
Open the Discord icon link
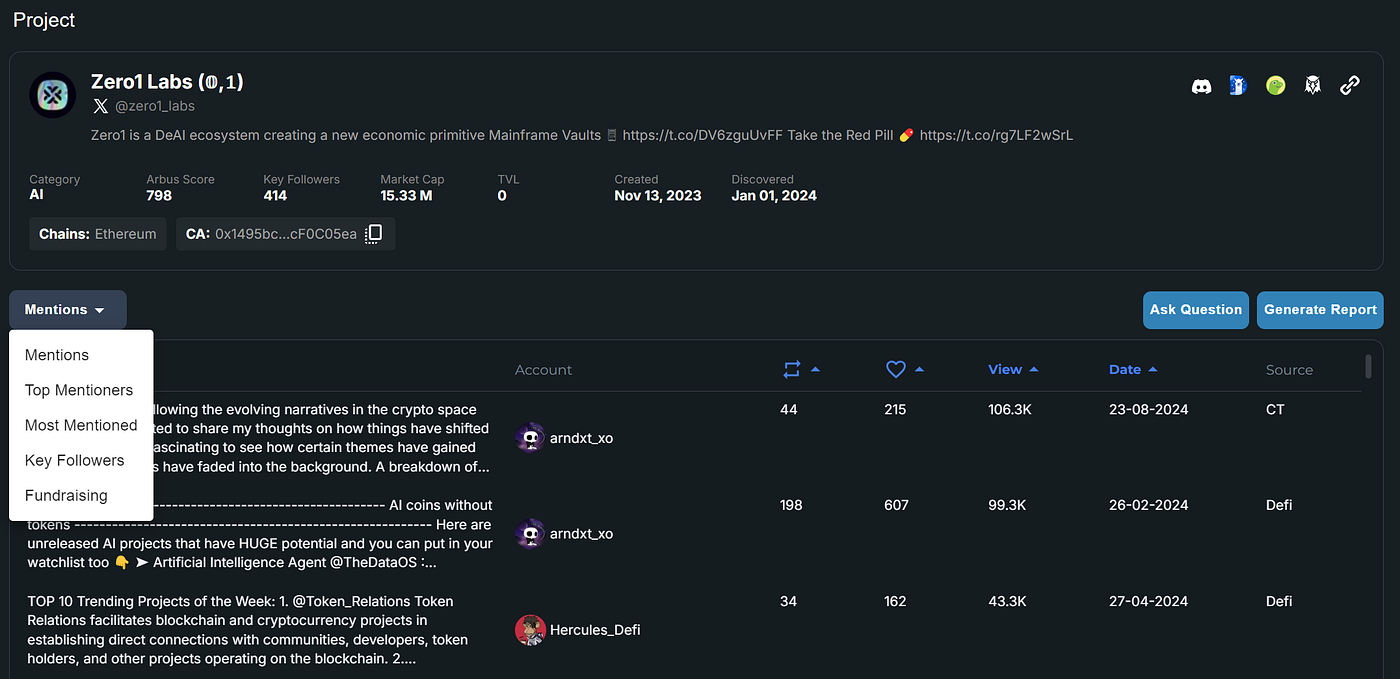pos(1201,86)
